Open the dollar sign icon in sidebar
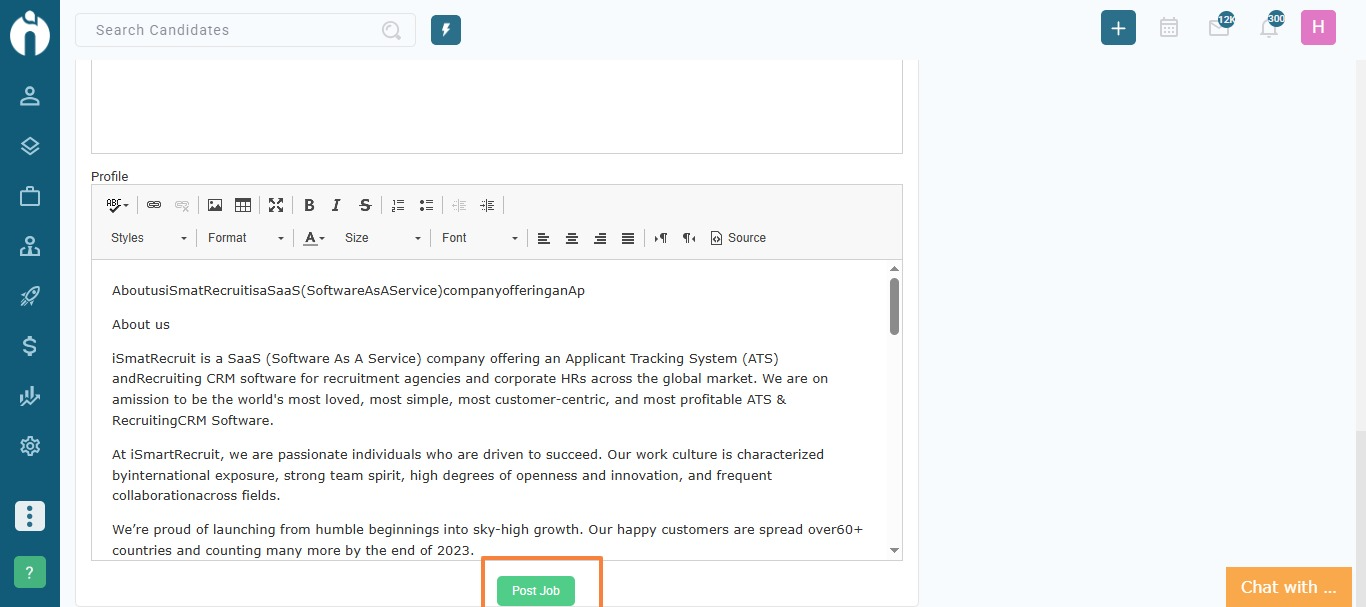Image resolution: width=1366 pixels, height=607 pixels. [x=30, y=346]
